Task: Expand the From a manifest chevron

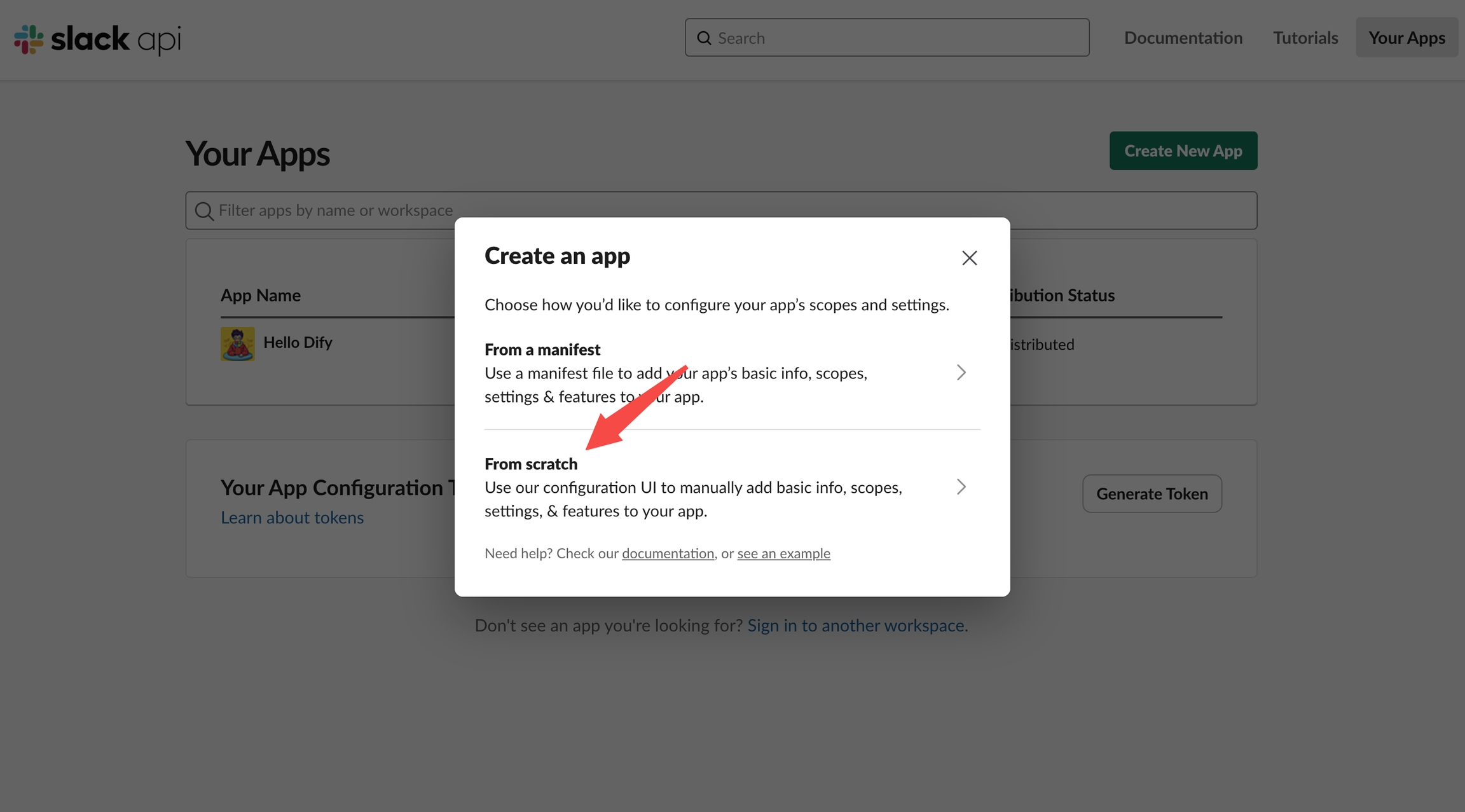Action: tap(961, 373)
